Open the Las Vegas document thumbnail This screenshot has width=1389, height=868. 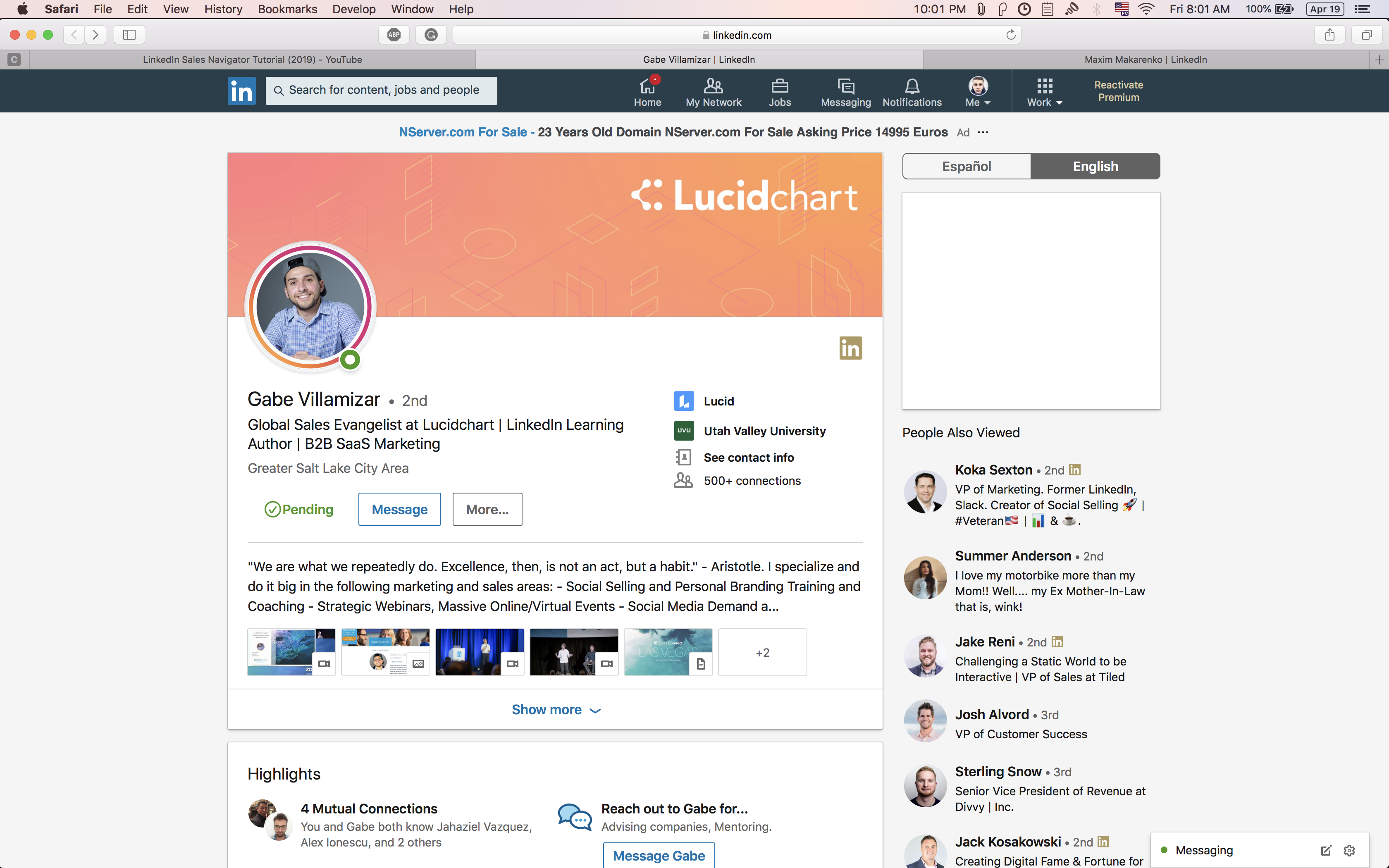668,652
